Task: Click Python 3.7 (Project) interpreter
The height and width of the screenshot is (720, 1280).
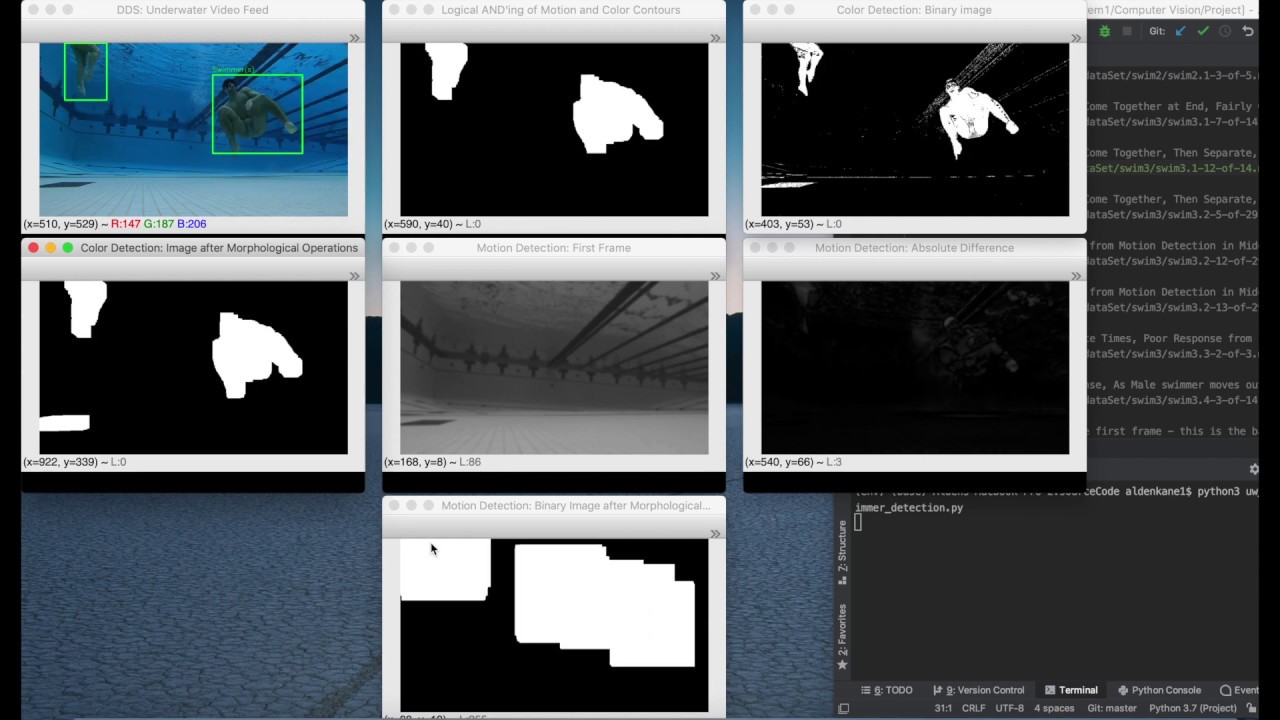Action: tap(1195, 708)
